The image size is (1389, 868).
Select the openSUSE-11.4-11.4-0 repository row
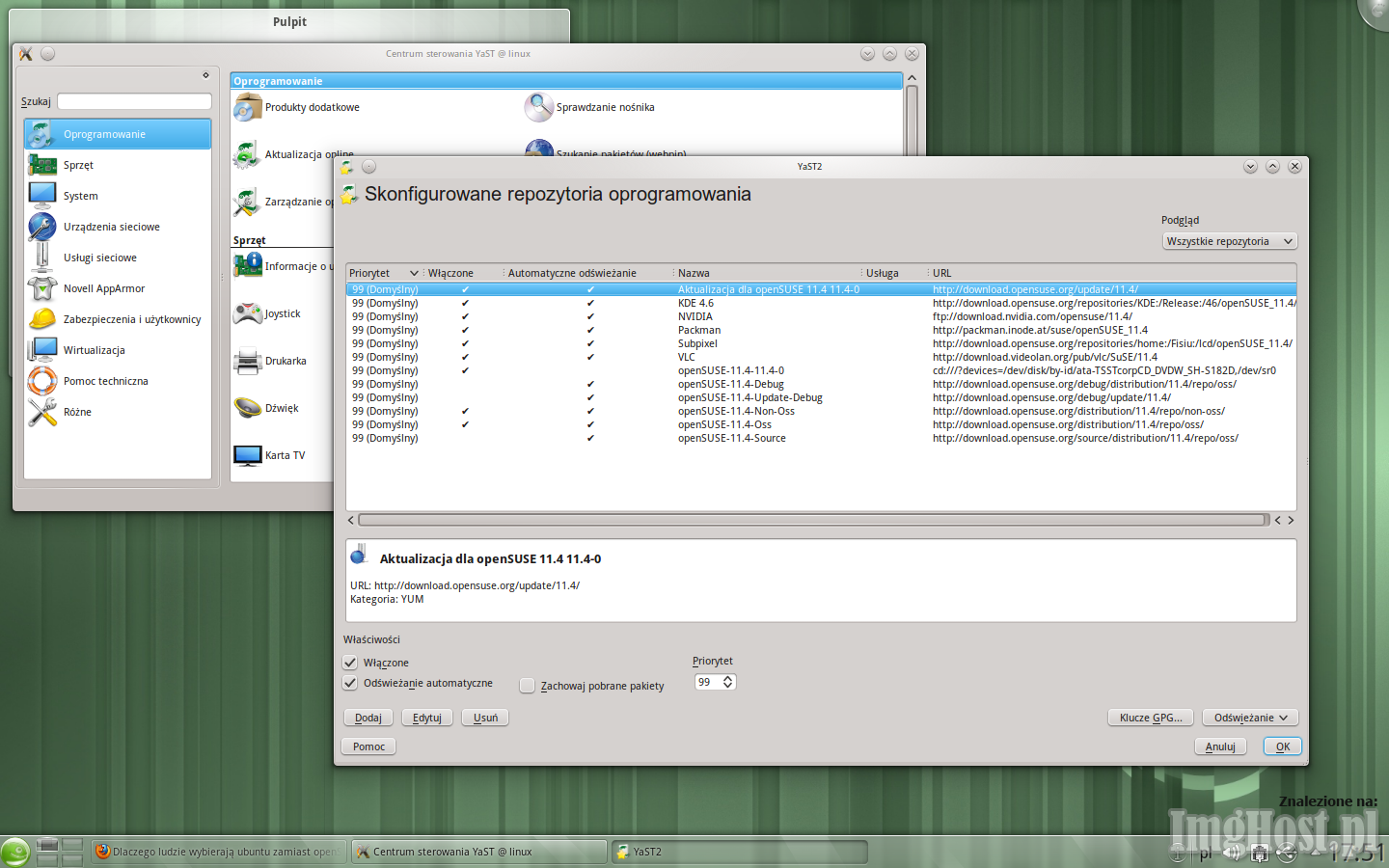coord(821,370)
